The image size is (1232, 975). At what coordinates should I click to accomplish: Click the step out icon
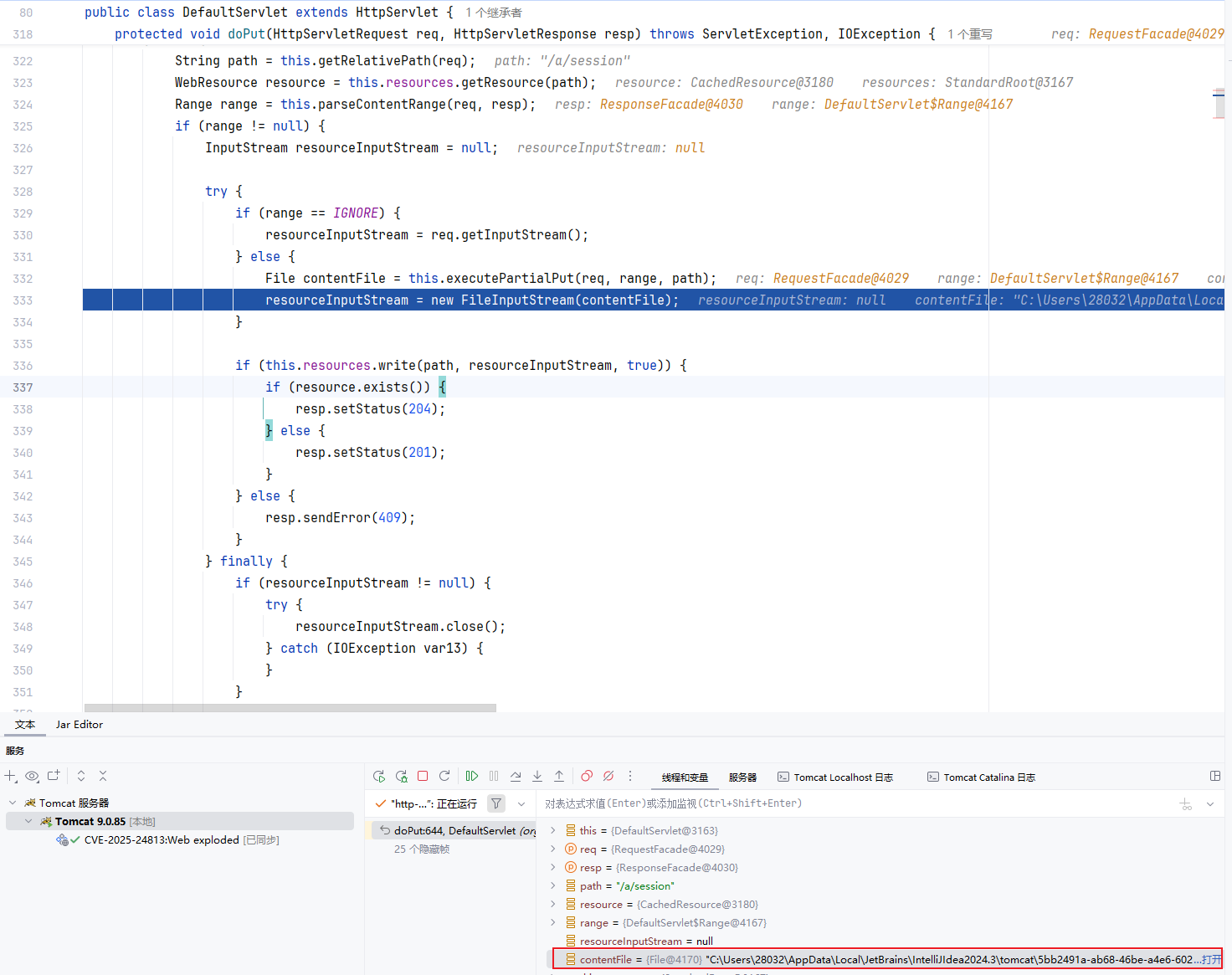tap(559, 776)
